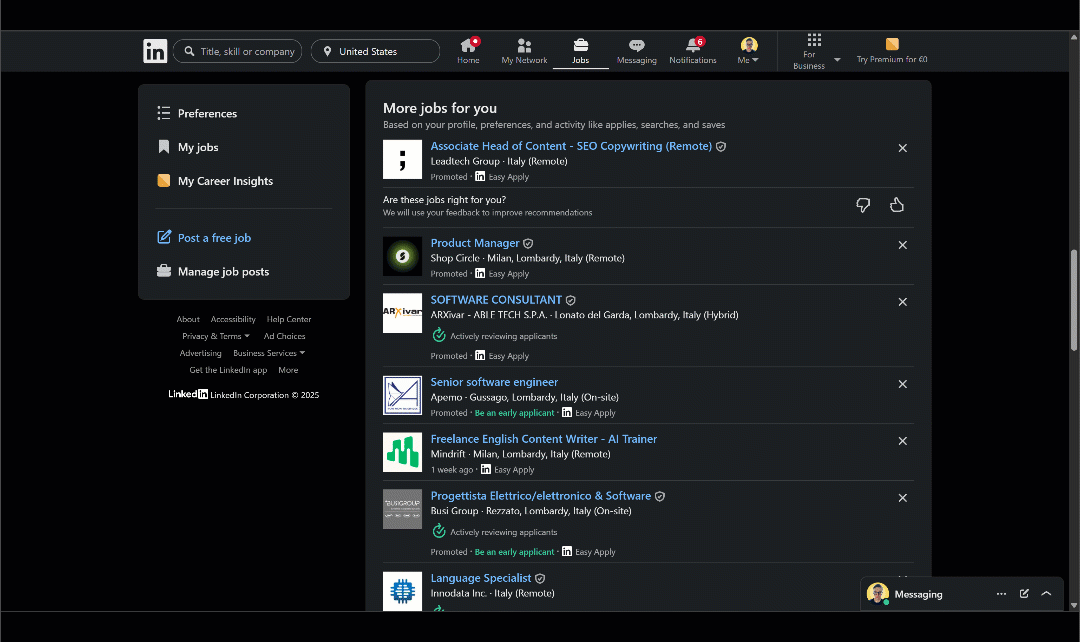Select the Jobs tab

pos(581,51)
